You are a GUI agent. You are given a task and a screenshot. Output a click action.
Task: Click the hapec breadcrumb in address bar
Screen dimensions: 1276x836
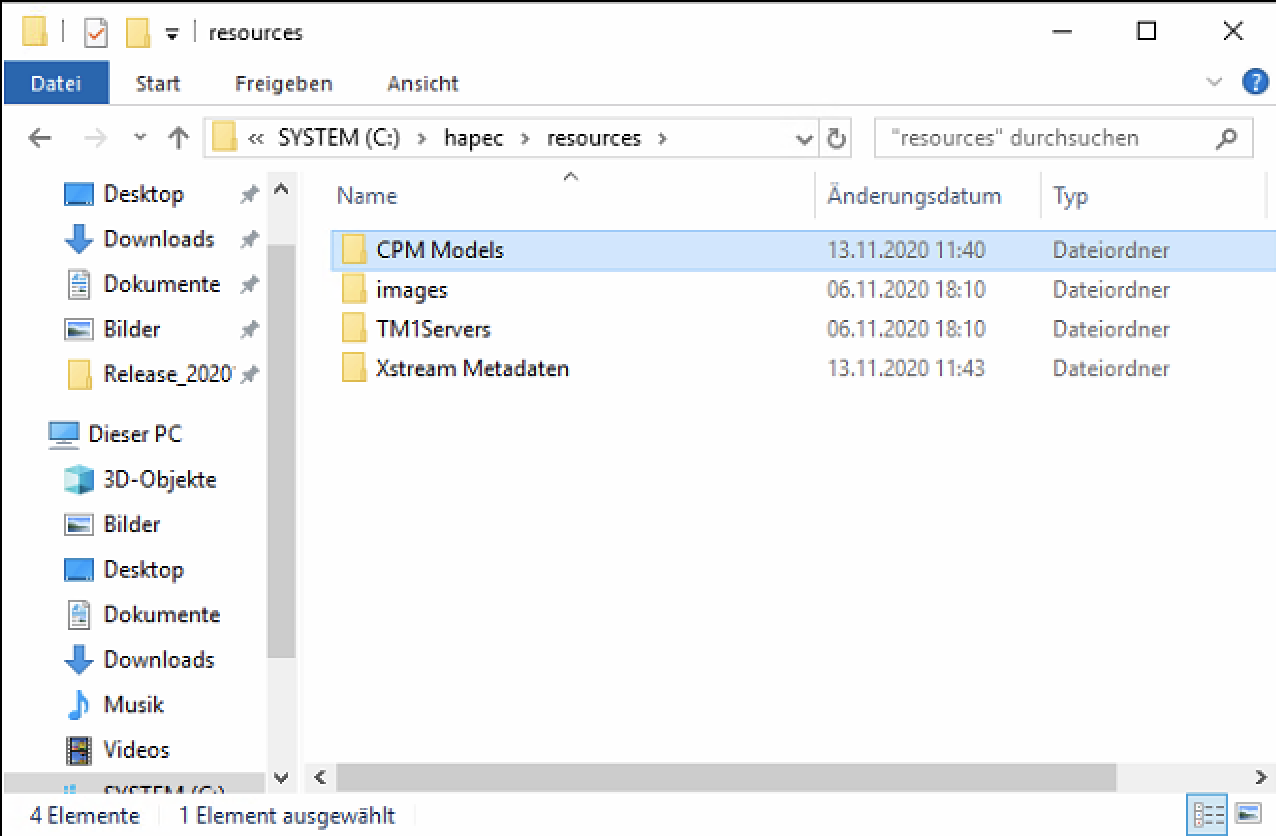pyautogui.click(x=474, y=138)
